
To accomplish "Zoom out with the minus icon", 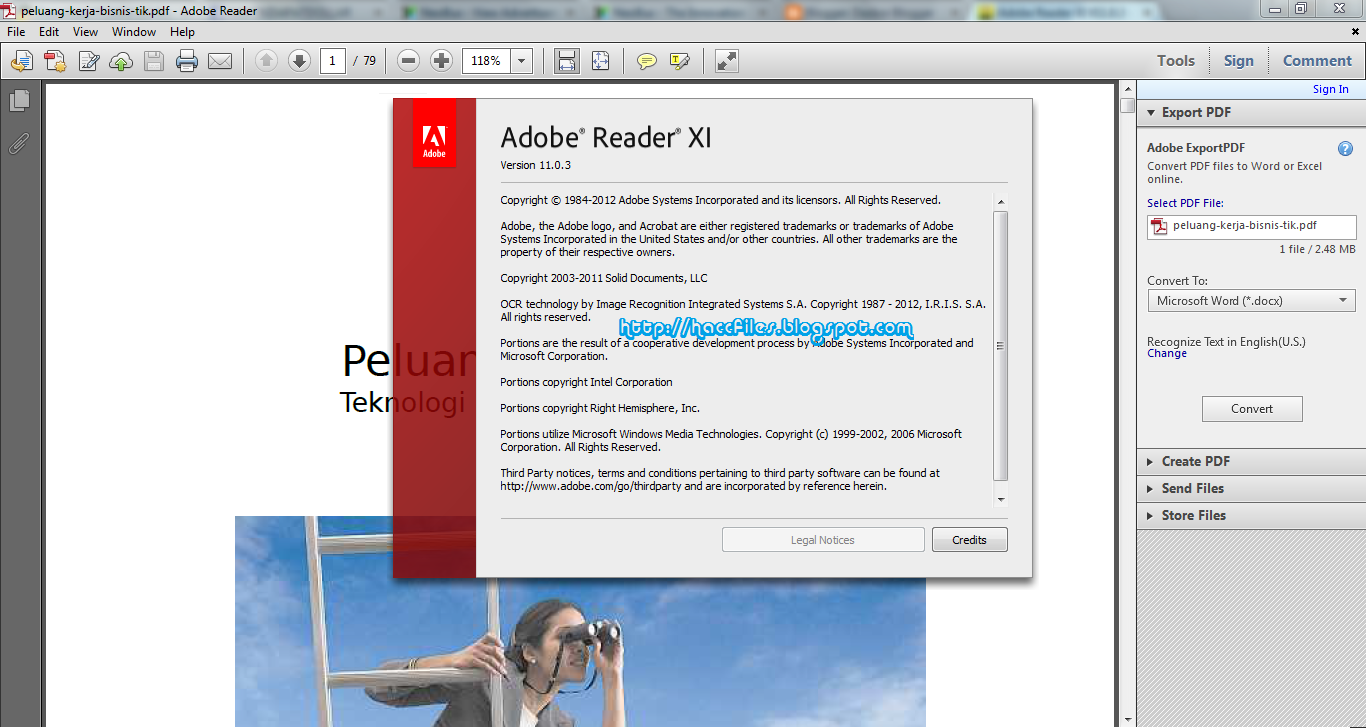I will [408, 61].
